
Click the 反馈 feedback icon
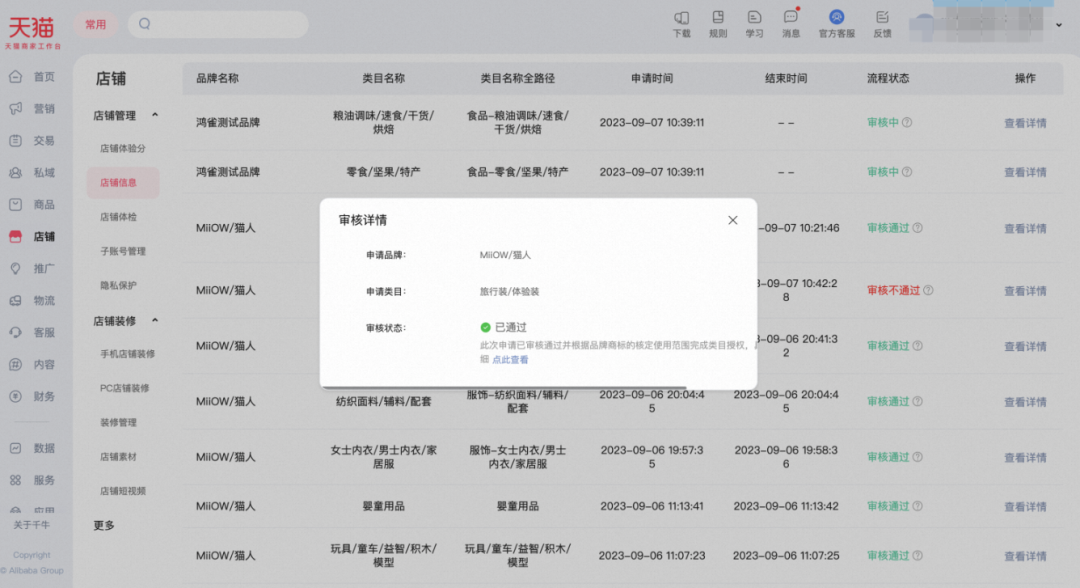[x=882, y=18]
